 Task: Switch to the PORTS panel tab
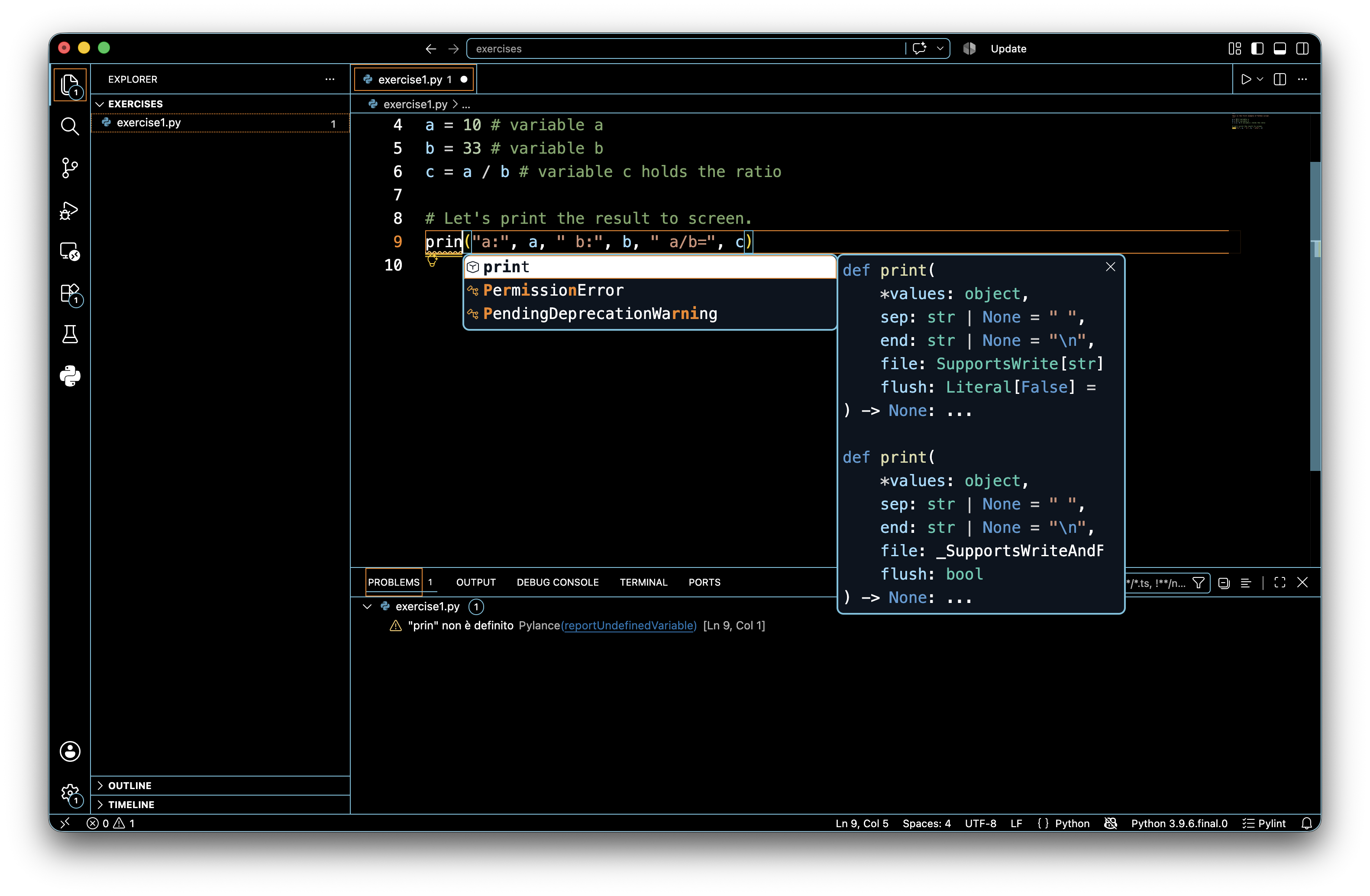pyautogui.click(x=704, y=582)
